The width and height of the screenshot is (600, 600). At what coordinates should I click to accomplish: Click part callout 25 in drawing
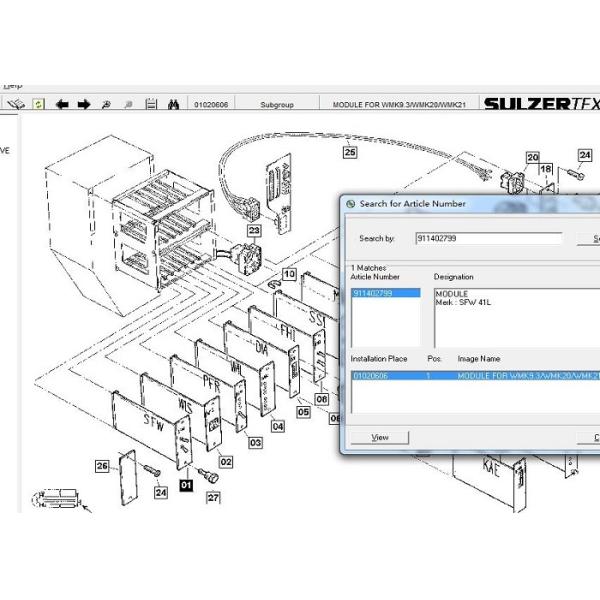(x=349, y=152)
